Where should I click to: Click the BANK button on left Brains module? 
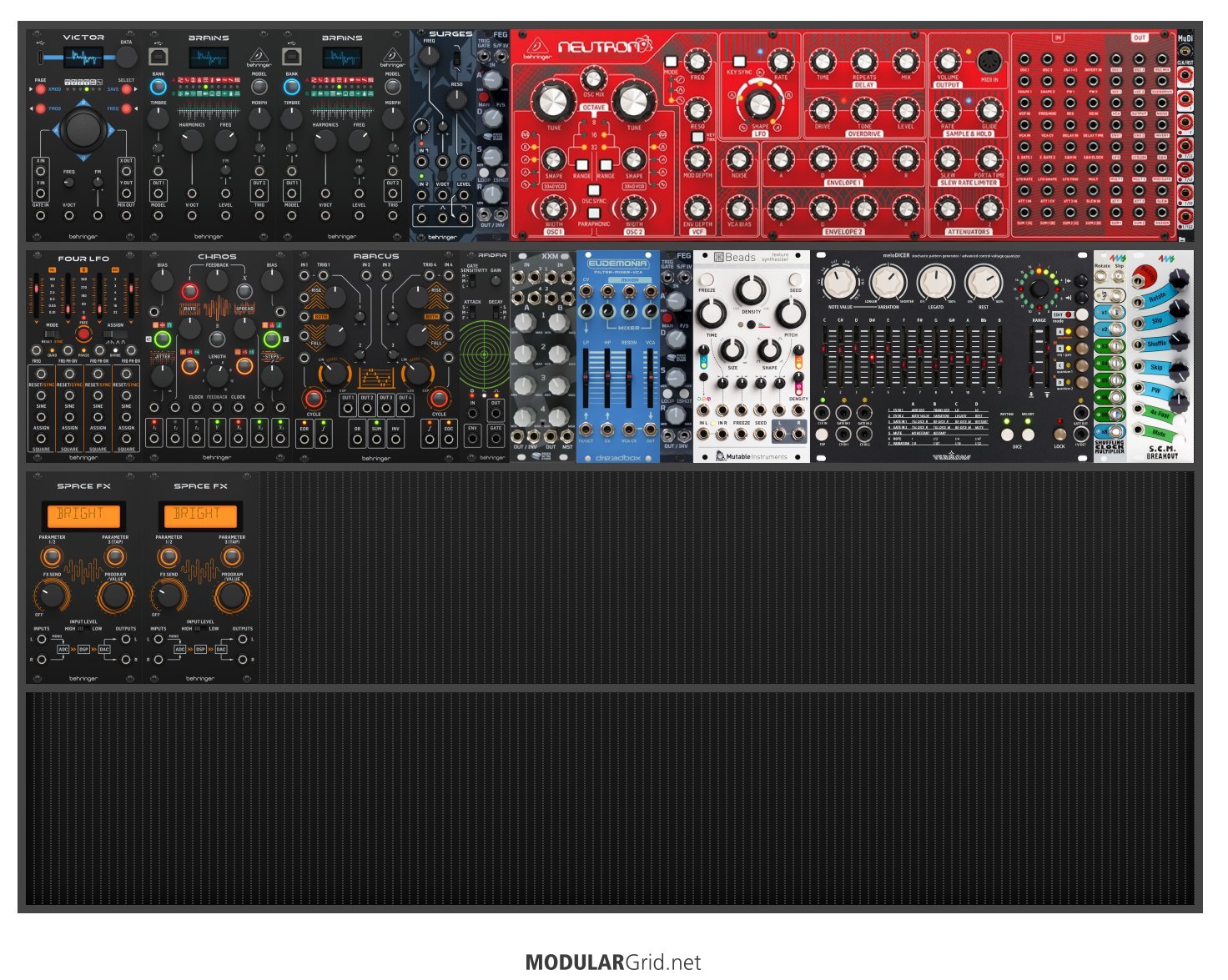pos(158,87)
